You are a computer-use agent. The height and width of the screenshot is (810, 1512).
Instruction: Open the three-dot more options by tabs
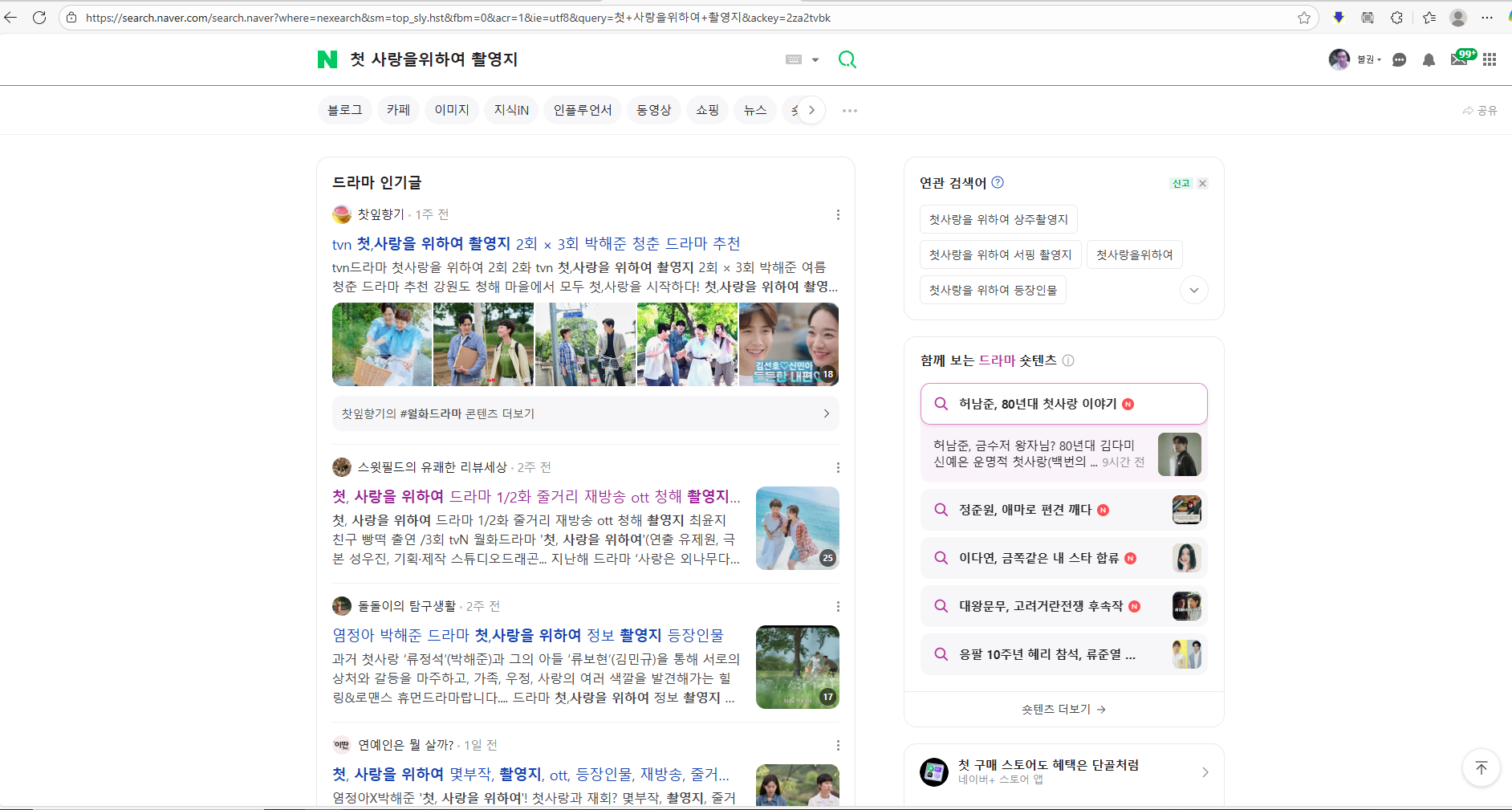click(x=850, y=110)
